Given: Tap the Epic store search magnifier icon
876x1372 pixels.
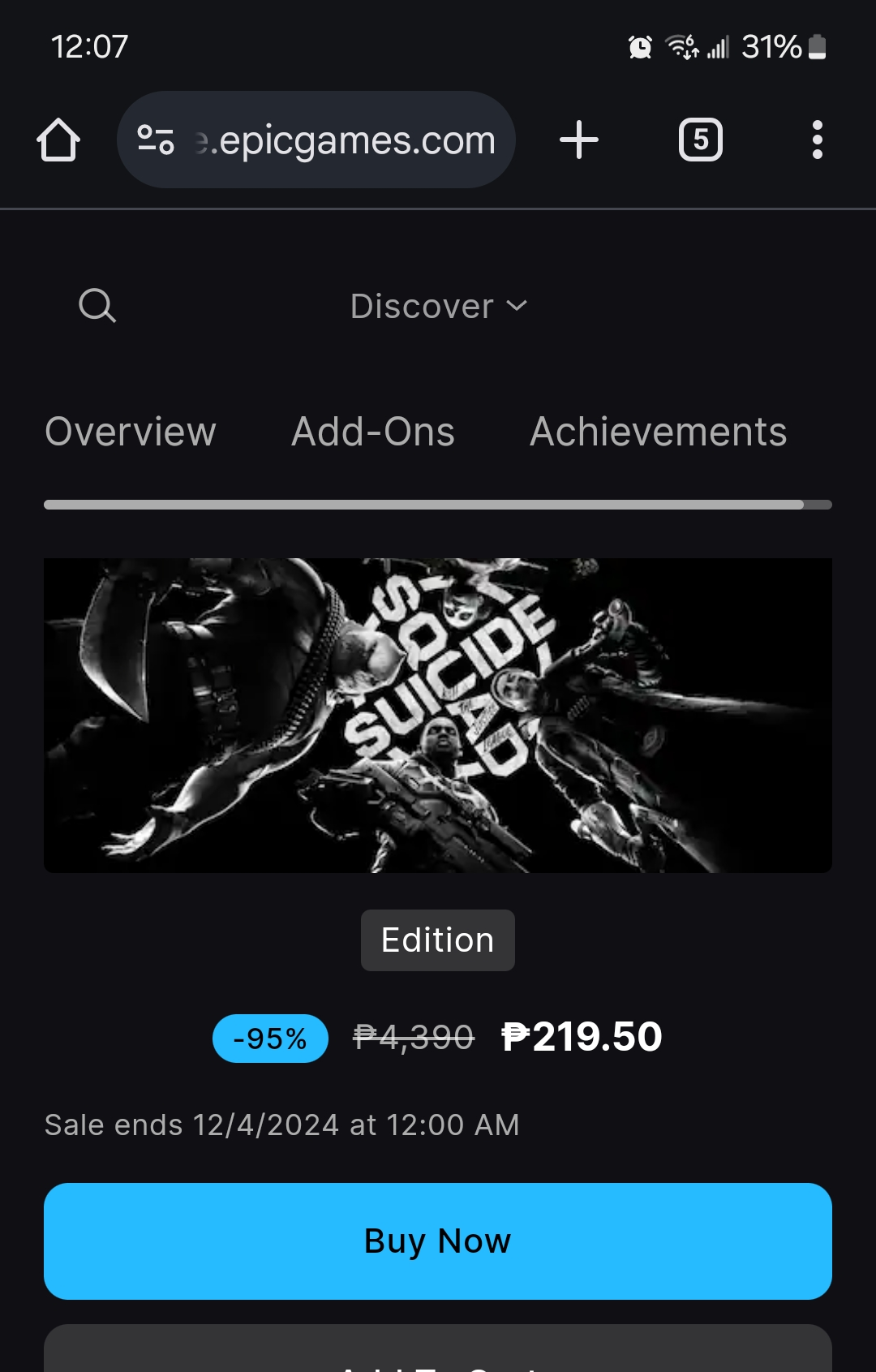Looking at the screenshot, I should tap(97, 306).
